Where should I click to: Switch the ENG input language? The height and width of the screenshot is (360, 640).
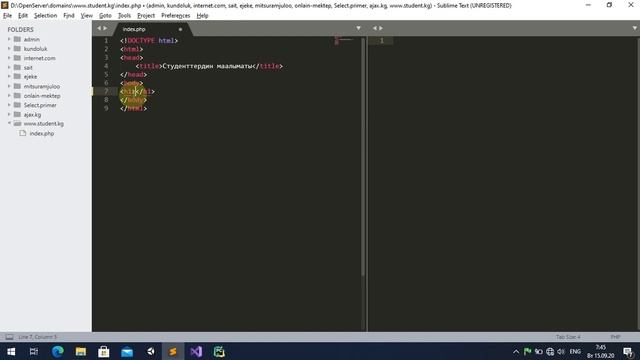pos(575,351)
